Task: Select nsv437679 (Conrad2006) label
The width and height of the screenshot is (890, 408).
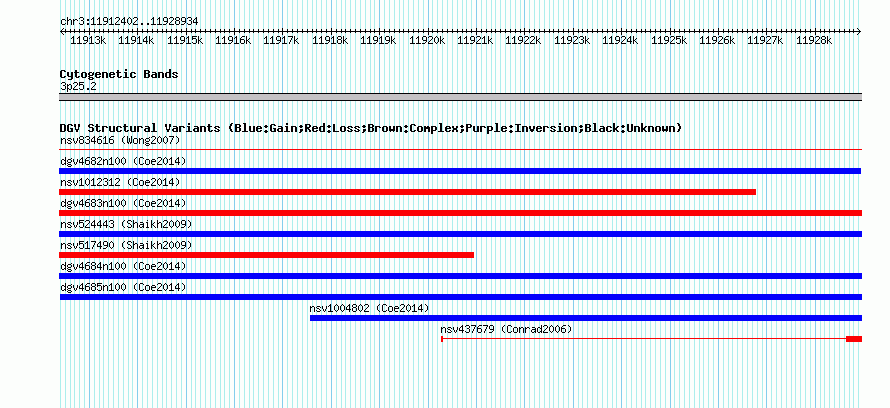Action: [x=506, y=329]
